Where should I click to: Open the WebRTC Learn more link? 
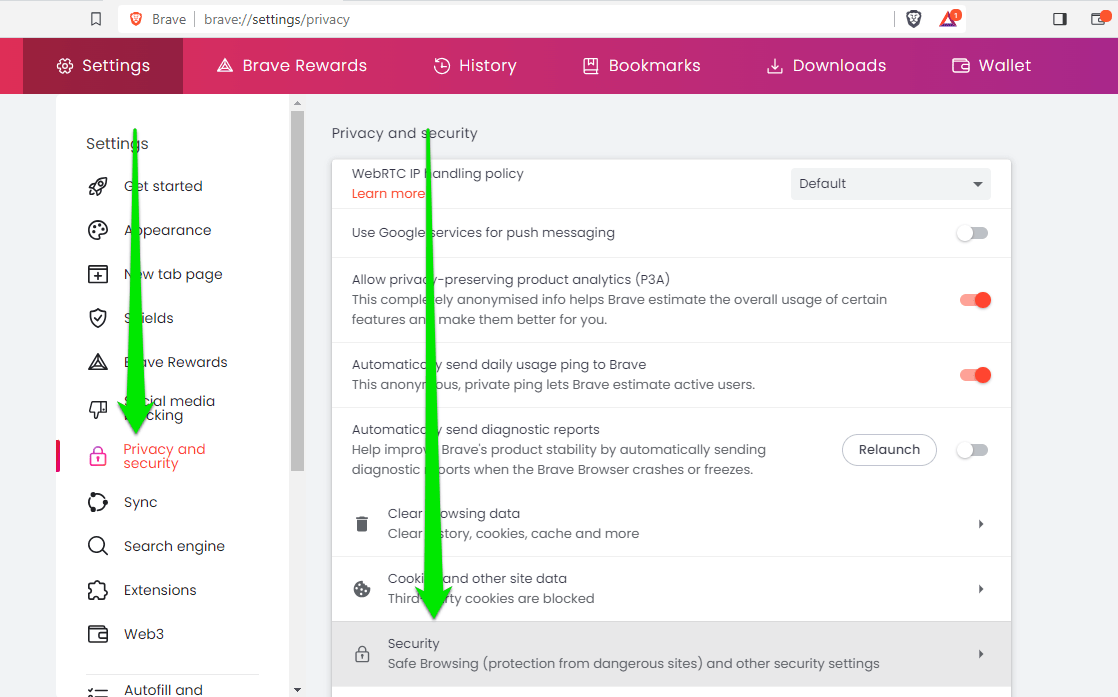(x=389, y=194)
